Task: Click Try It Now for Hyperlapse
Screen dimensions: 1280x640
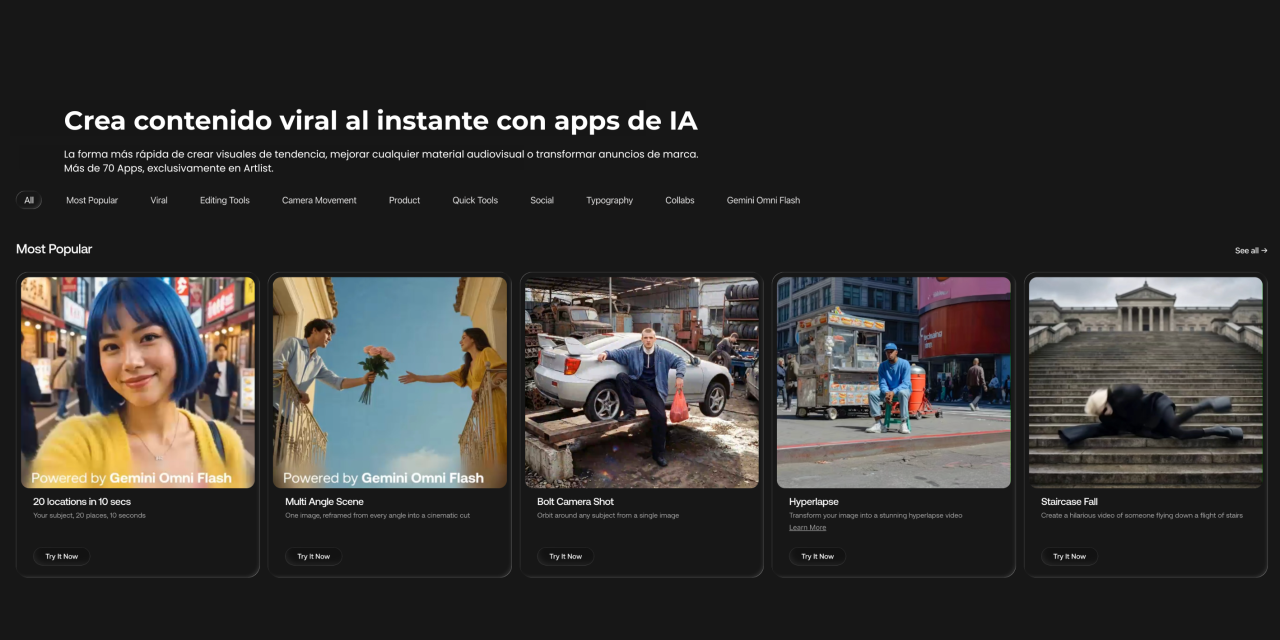Action: coord(817,556)
